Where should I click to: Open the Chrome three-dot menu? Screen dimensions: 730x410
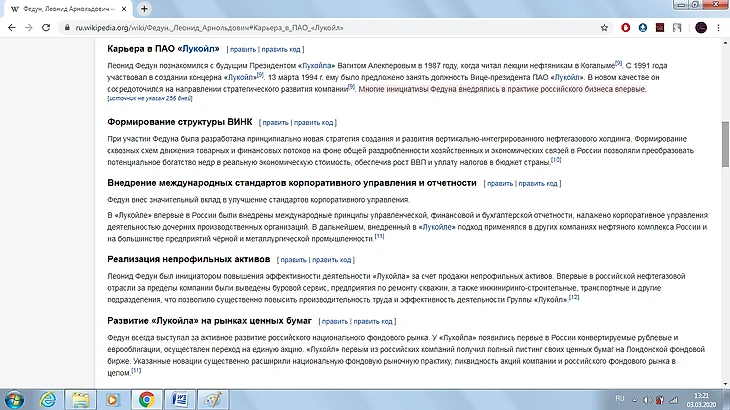[x=720, y=27]
